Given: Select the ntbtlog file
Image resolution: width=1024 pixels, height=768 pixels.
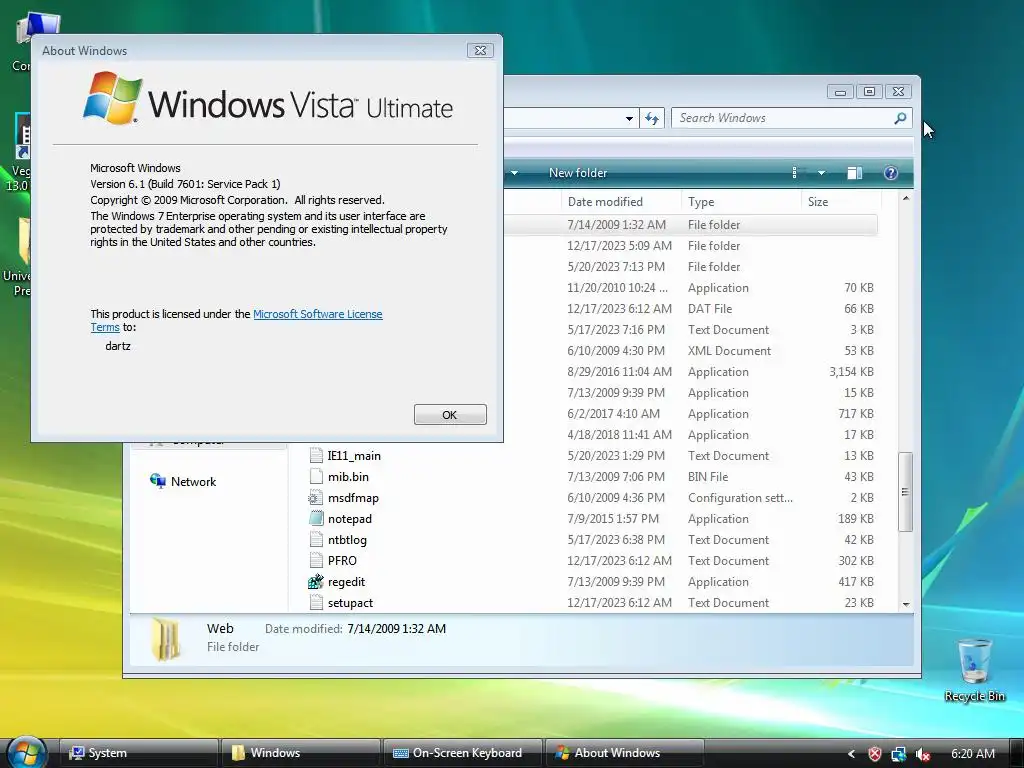Looking at the screenshot, I should pos(347,540).
